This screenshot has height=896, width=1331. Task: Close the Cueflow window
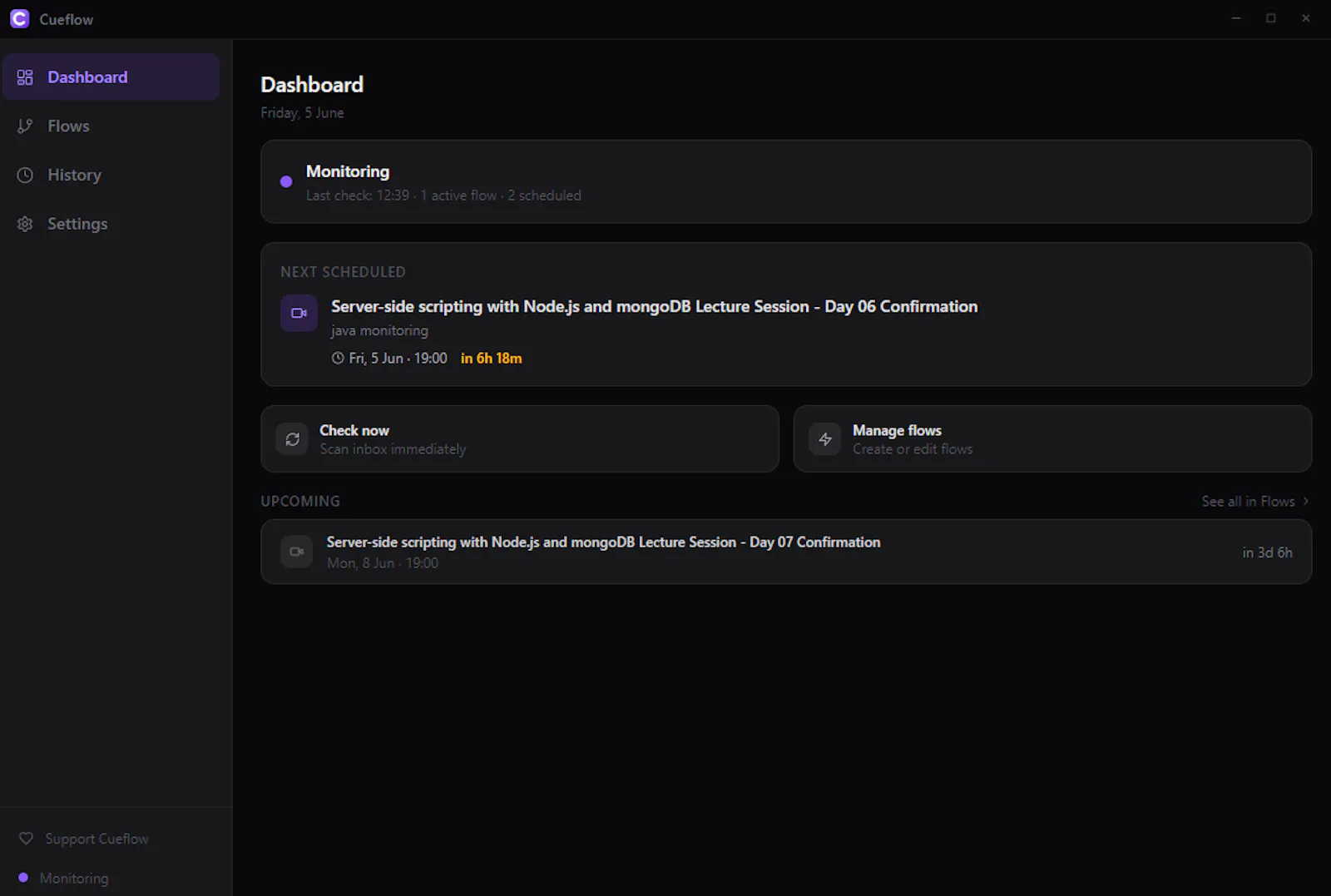(1306, 18)
